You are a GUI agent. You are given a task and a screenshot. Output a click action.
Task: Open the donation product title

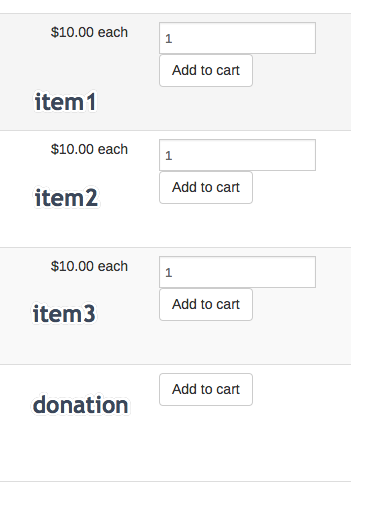81,405
